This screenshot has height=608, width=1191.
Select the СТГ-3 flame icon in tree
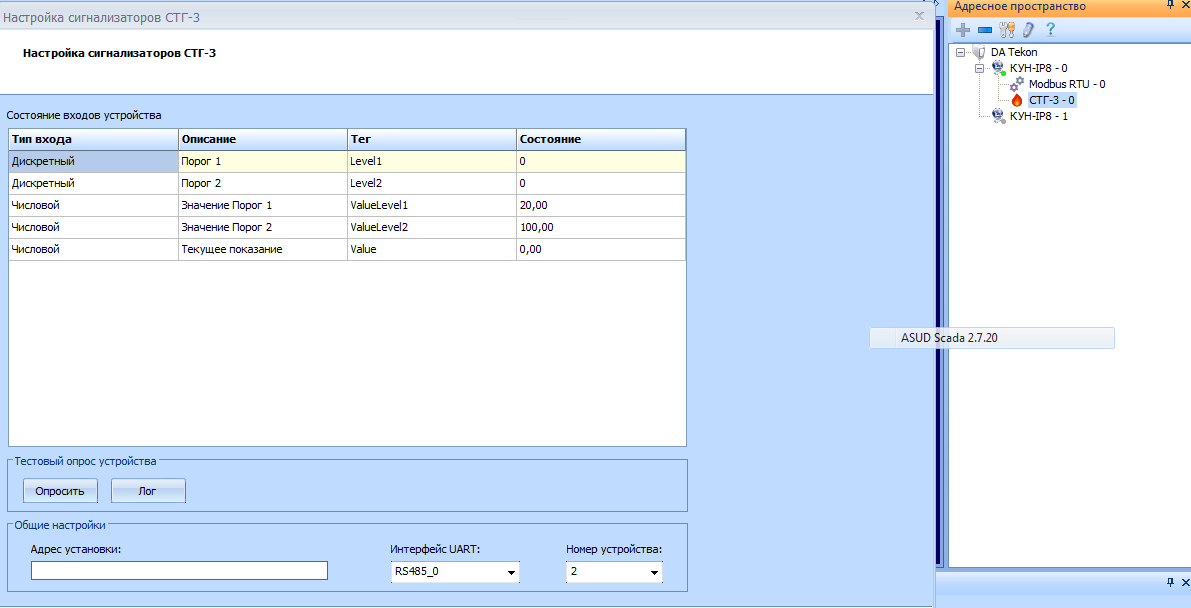tap(1017, 100)
